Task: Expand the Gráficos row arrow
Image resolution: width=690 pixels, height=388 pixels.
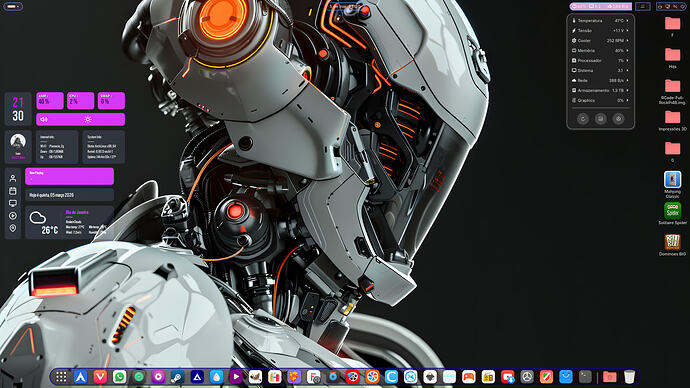Action: click(628, 100)
